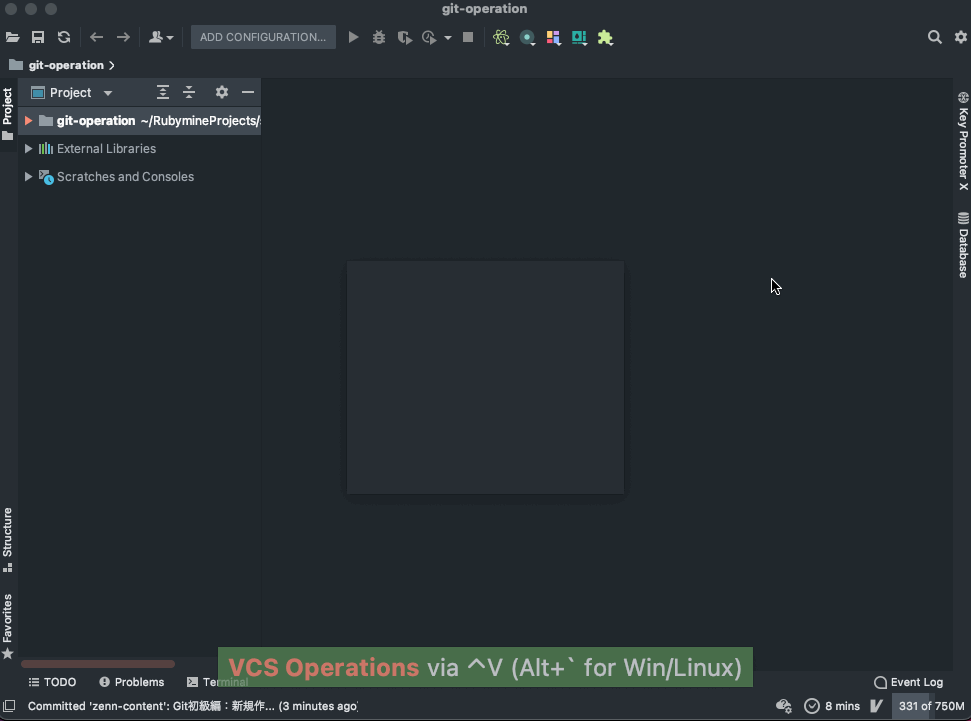
Task: Toggle the Database tool window
Action: click(962, 243)
